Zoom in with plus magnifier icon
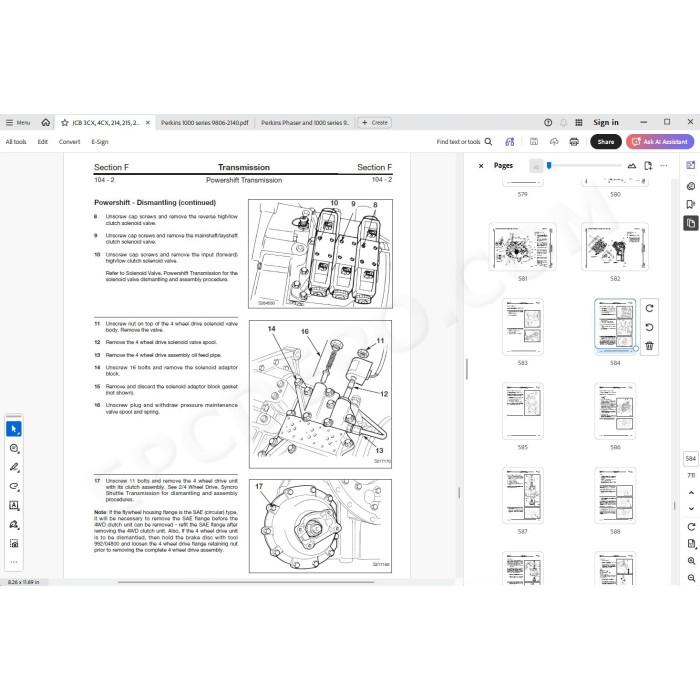The width and height of the screenshot is (700, 700). pos(691,561)
